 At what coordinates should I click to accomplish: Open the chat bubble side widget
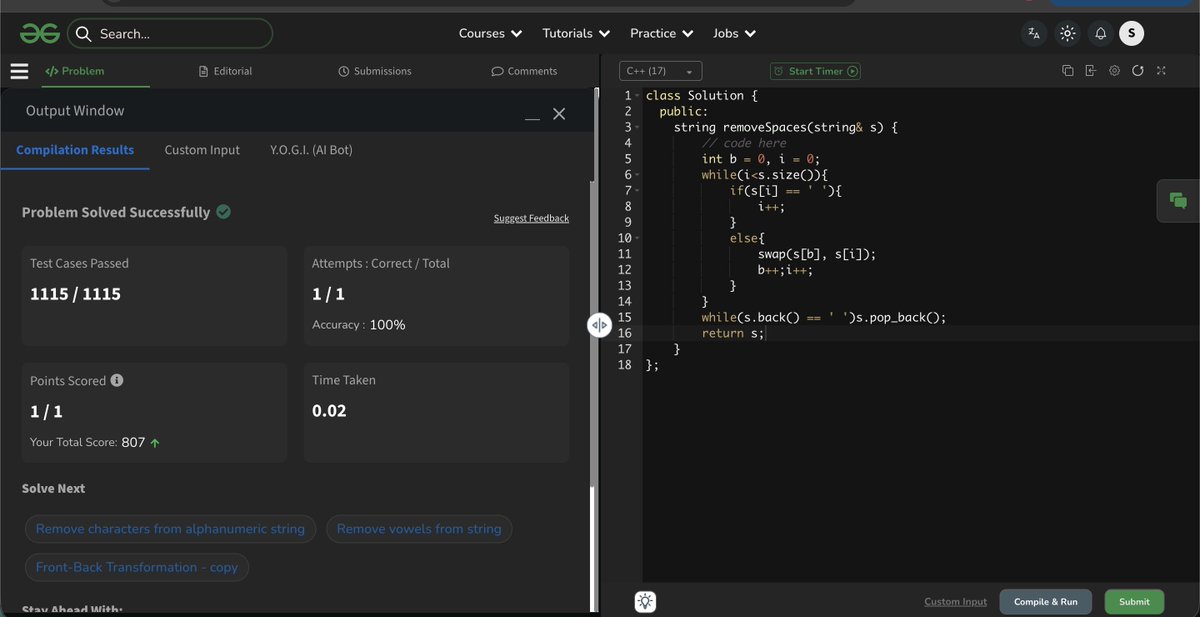click(x=1178, y=201)
